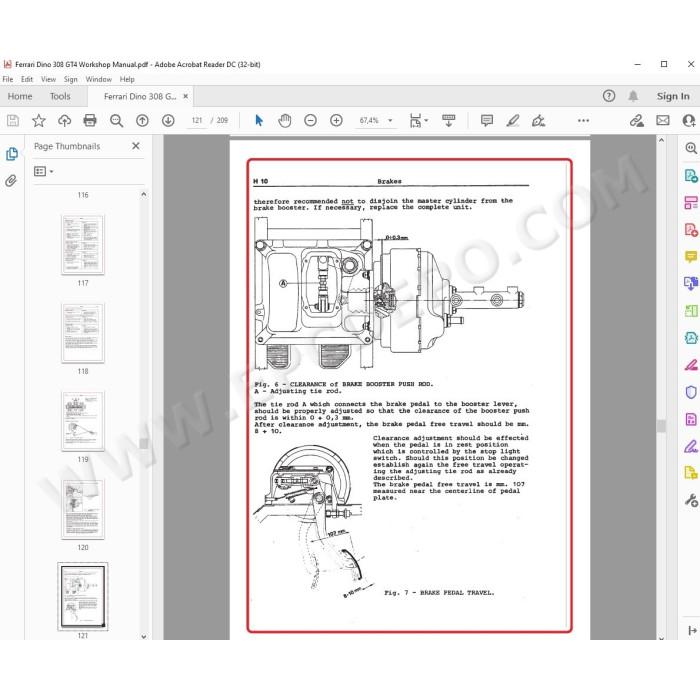Viewport: 700px width, 700px height.
Task: Open the Window menu
Action: coord(98,79)
